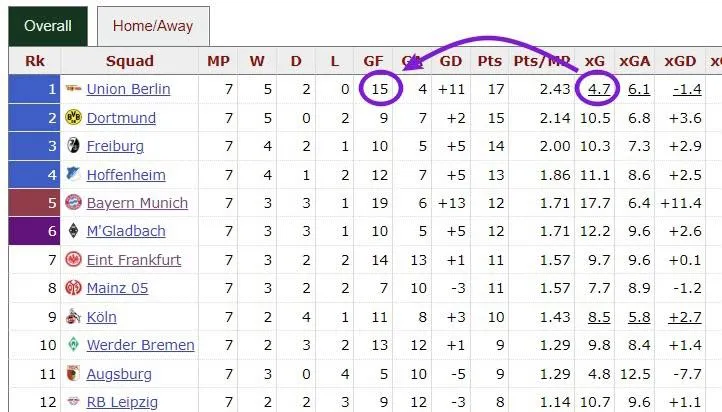Click Köln's underlined xGD value +2.7

[686, 317]
